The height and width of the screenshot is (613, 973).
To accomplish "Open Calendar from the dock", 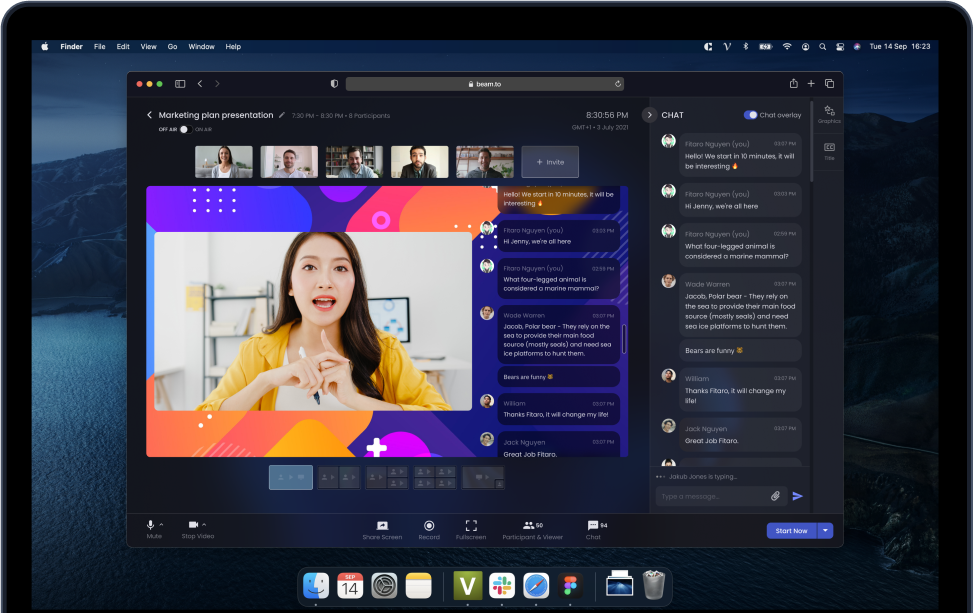I will [x=350, y=586].
